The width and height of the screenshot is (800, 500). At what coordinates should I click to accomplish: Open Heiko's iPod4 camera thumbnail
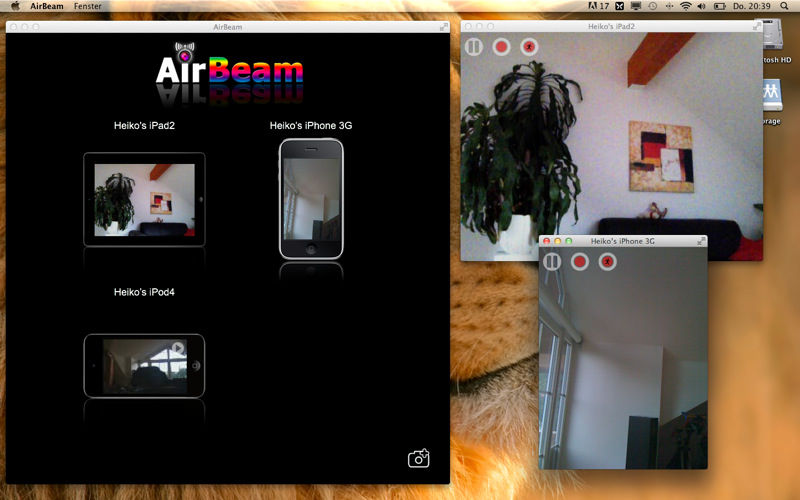point(144,366)
